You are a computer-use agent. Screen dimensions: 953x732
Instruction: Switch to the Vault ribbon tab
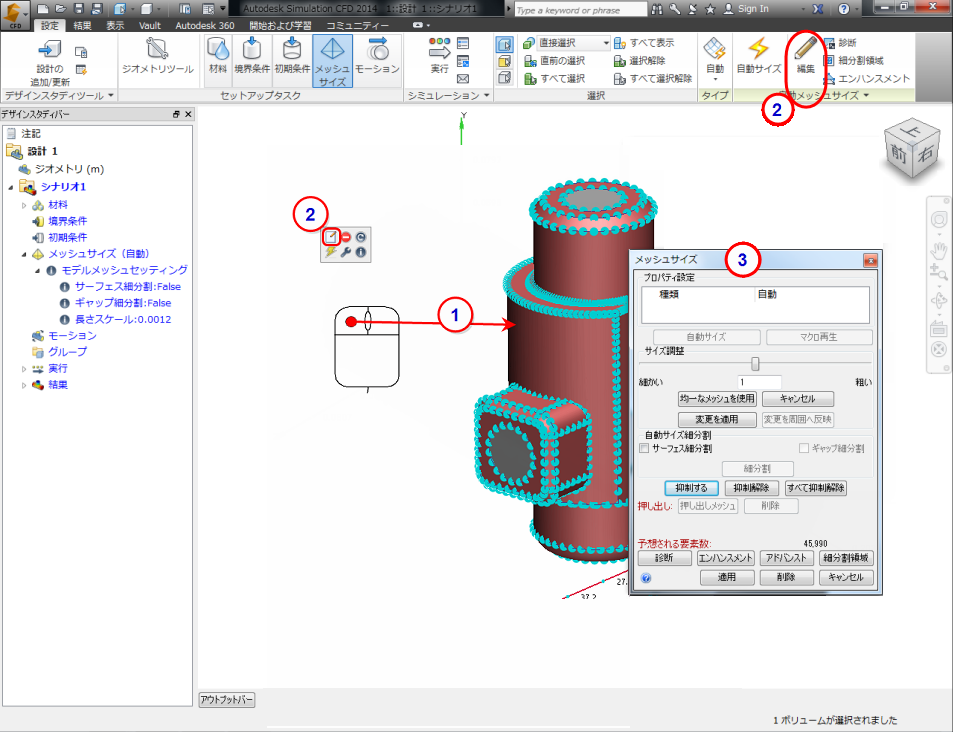(x=150, y=26)
